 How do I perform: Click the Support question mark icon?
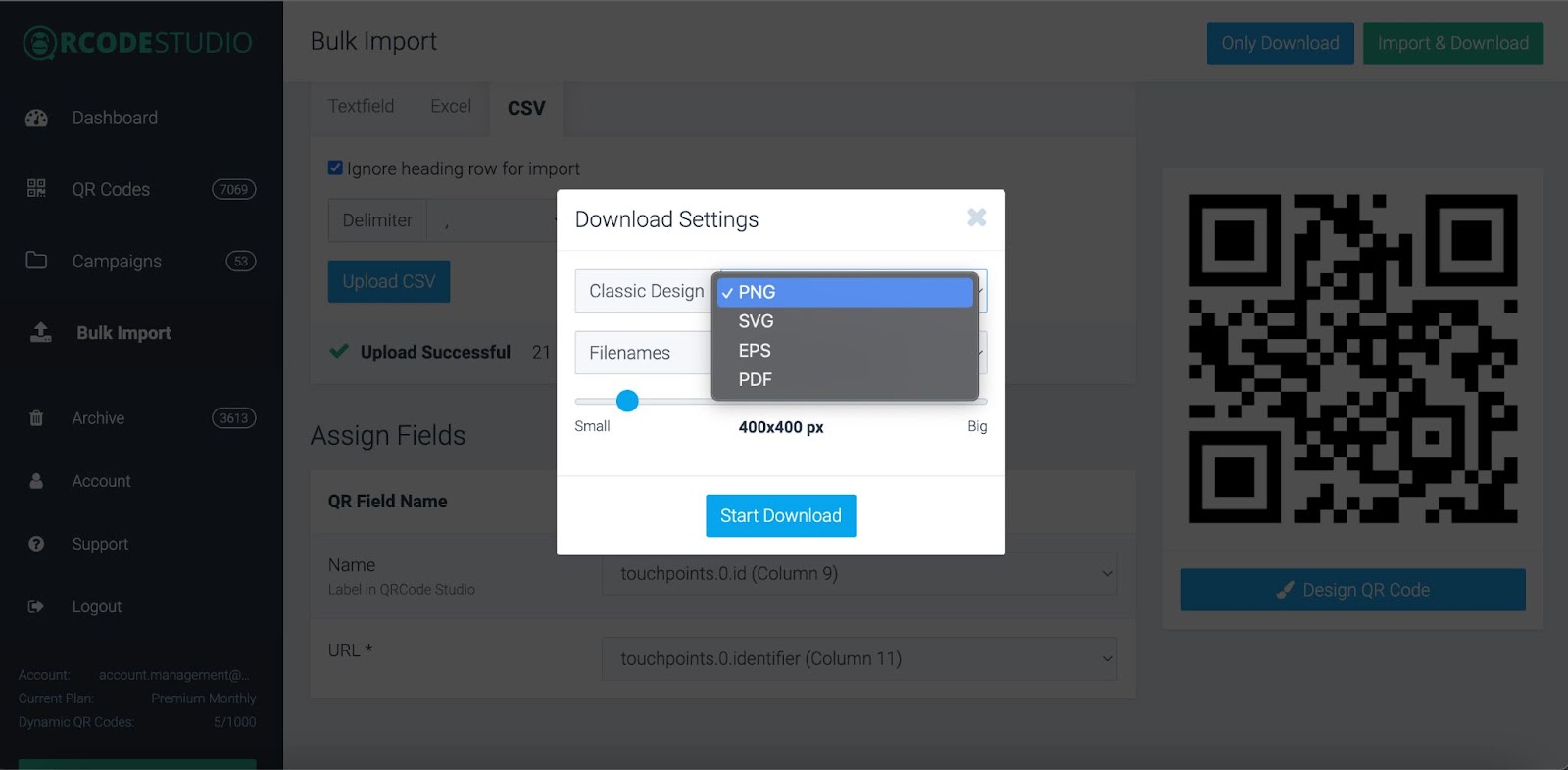(36, 544)
